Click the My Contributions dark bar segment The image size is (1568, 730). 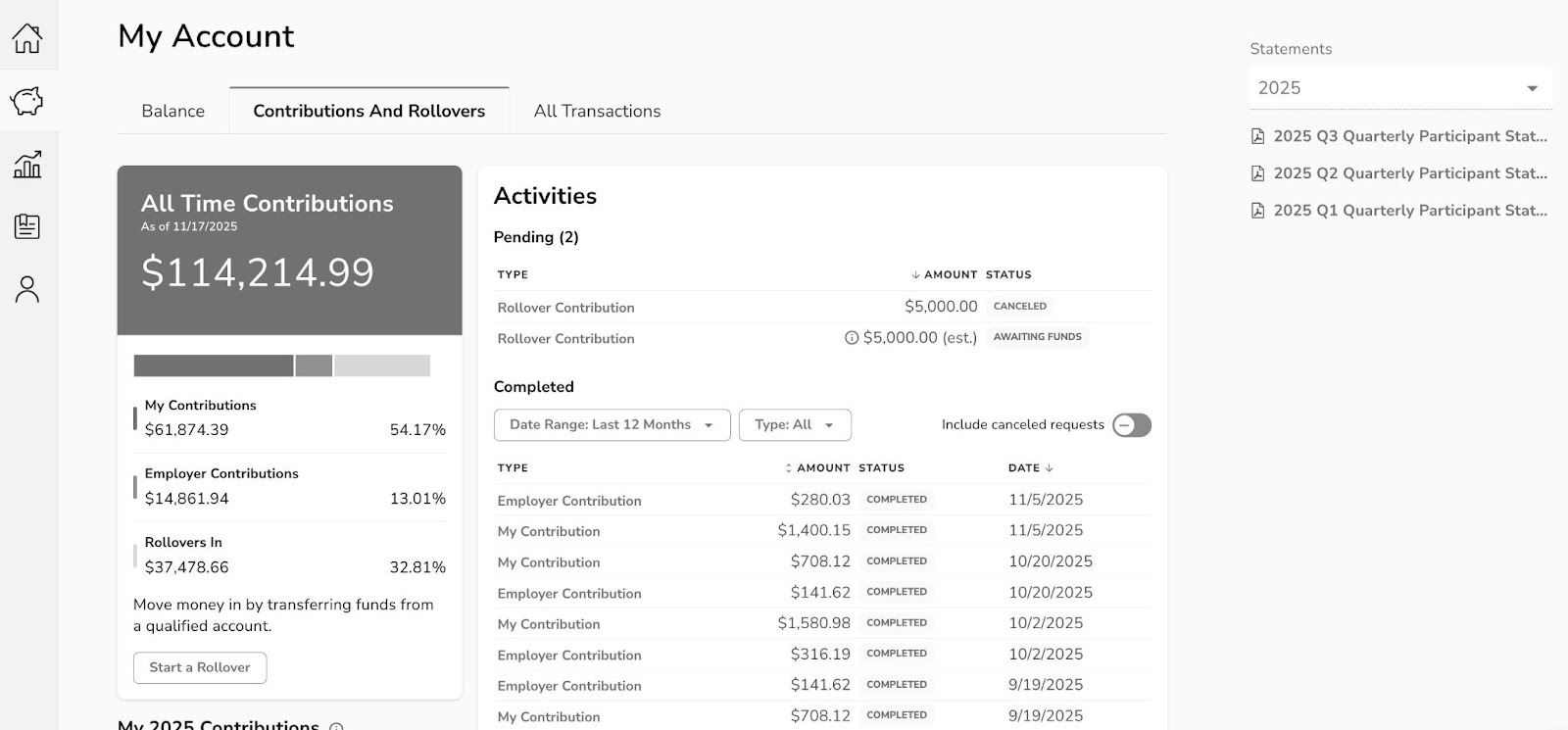point(214,365)
